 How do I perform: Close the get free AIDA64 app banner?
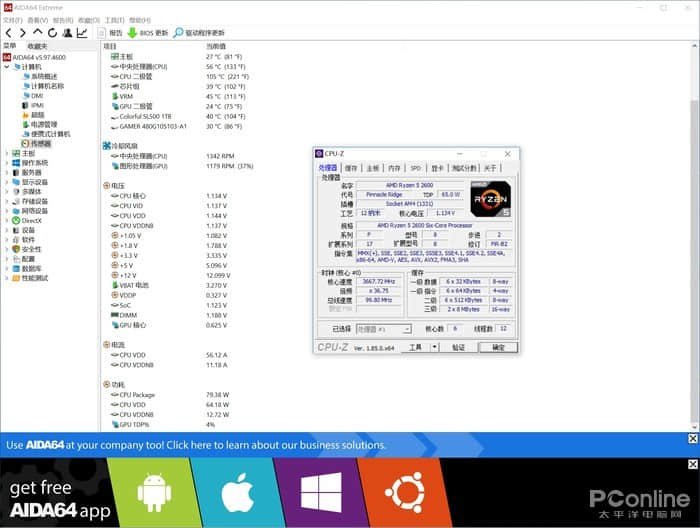click(x=693, y=464)
